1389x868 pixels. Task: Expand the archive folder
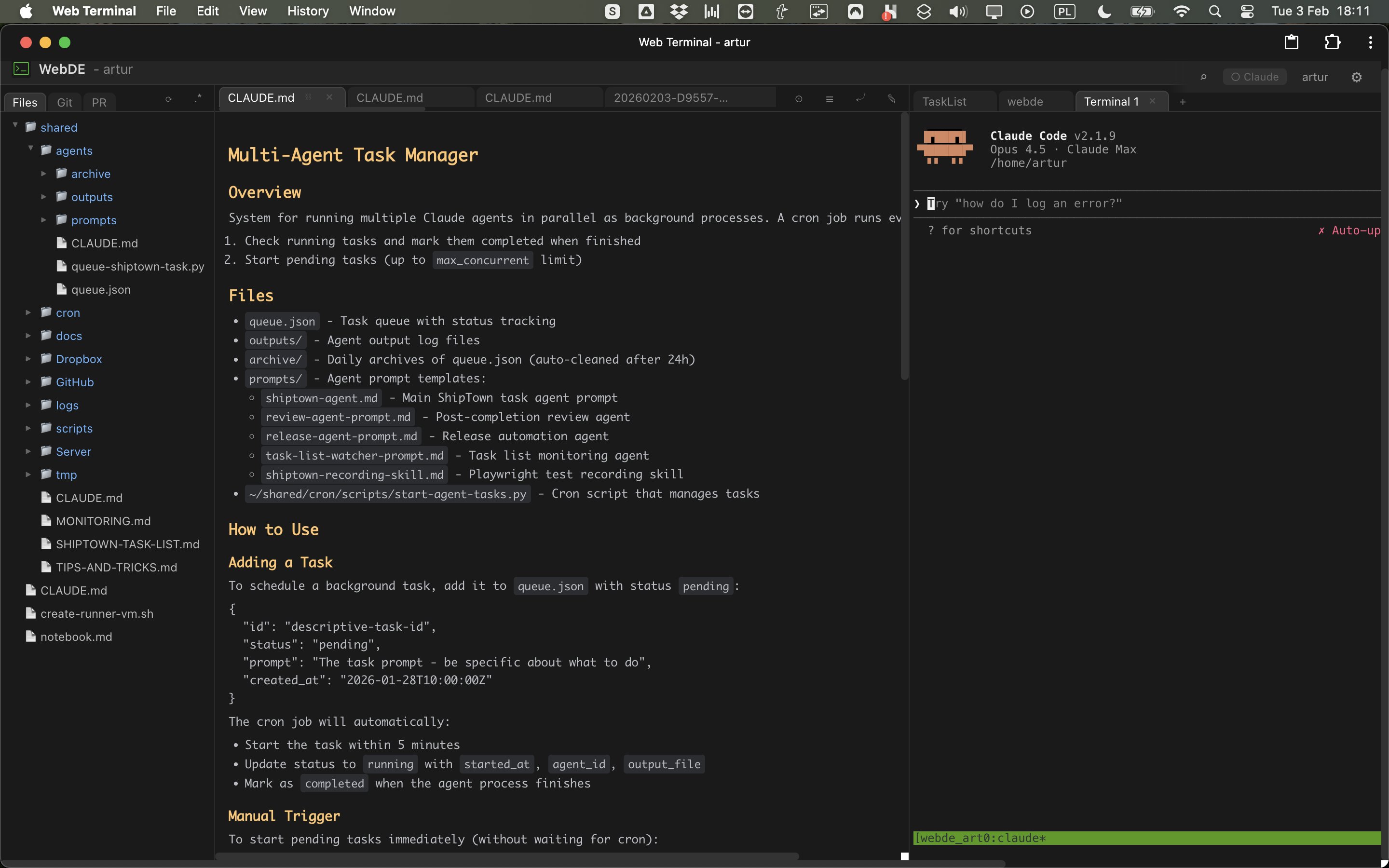click(43, 174)
